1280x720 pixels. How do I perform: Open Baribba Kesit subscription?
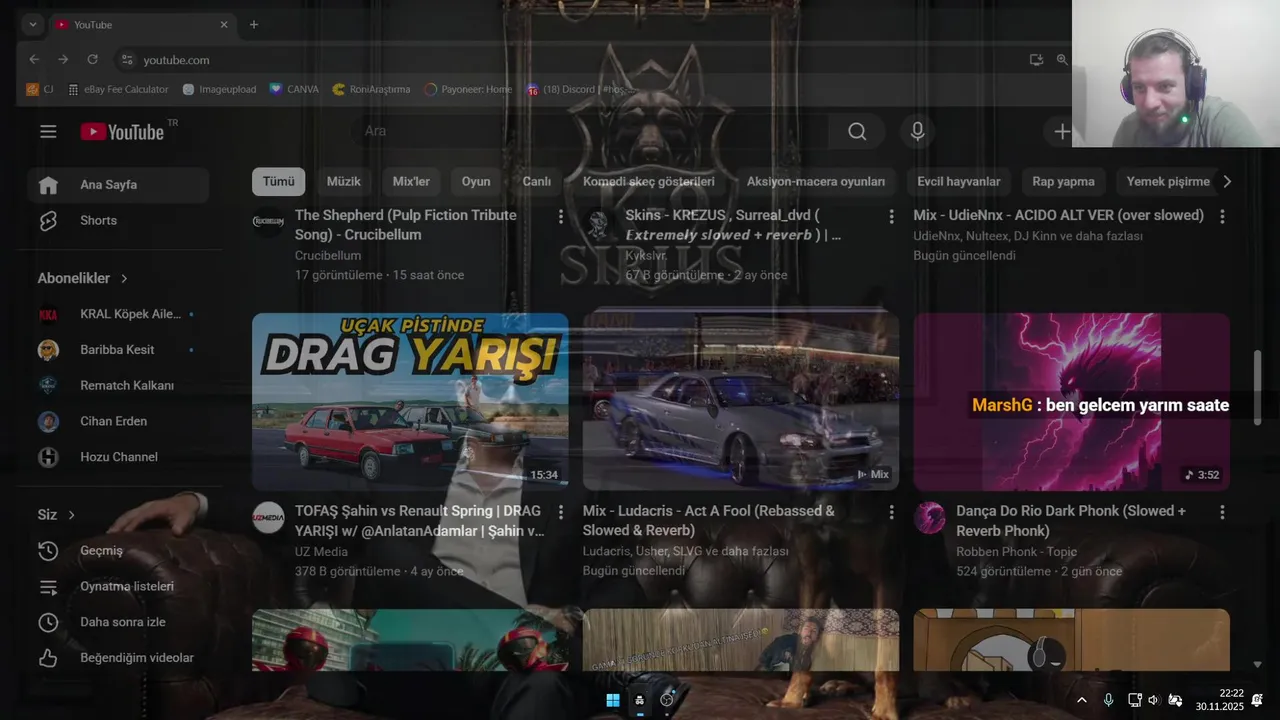[119, 350]
